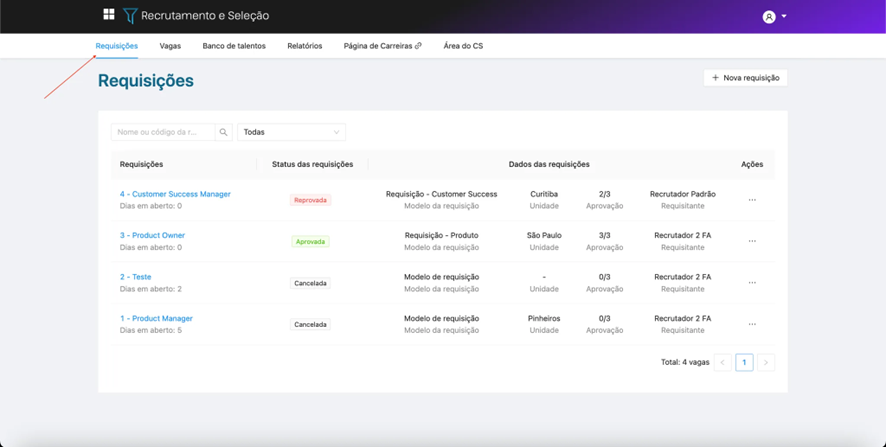
Task: Click the search magnifier icon
Action: (x=224, y=132)
